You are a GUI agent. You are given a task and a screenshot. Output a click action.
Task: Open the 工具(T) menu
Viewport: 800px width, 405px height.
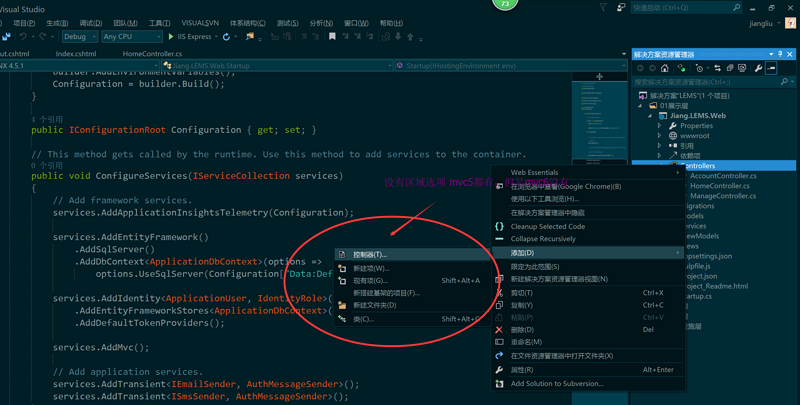160,23
